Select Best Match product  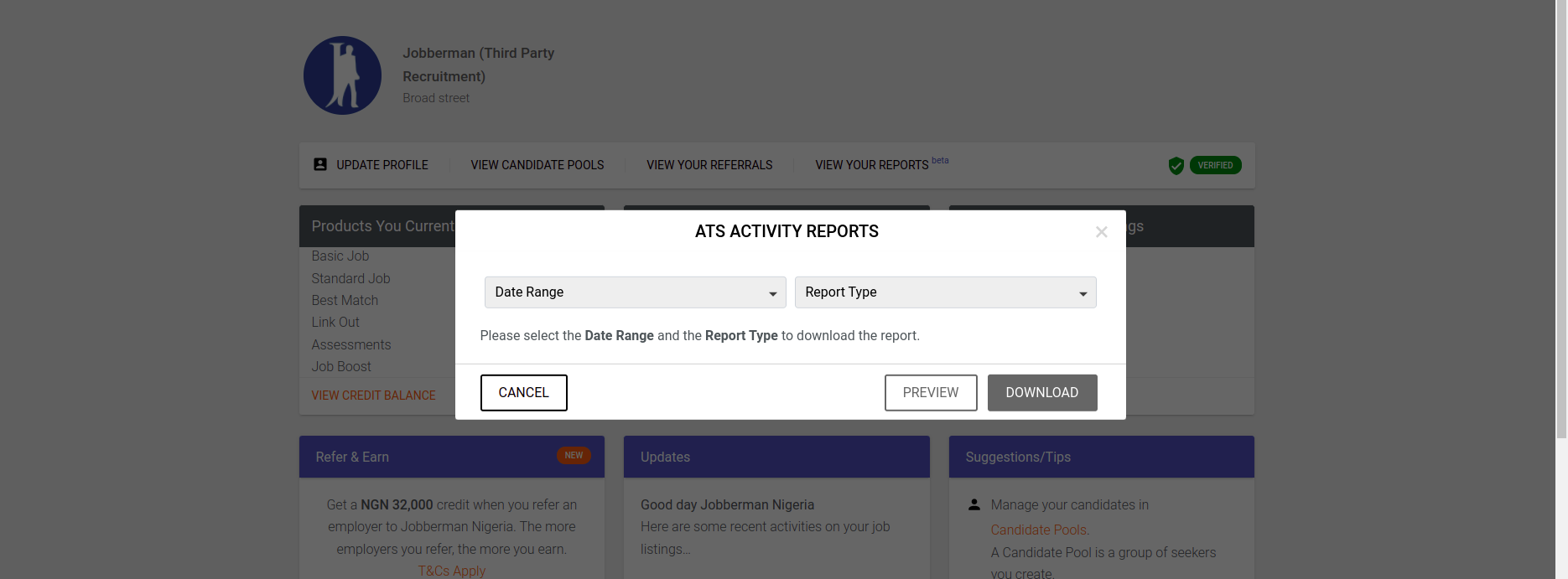(x=345, y=300)
